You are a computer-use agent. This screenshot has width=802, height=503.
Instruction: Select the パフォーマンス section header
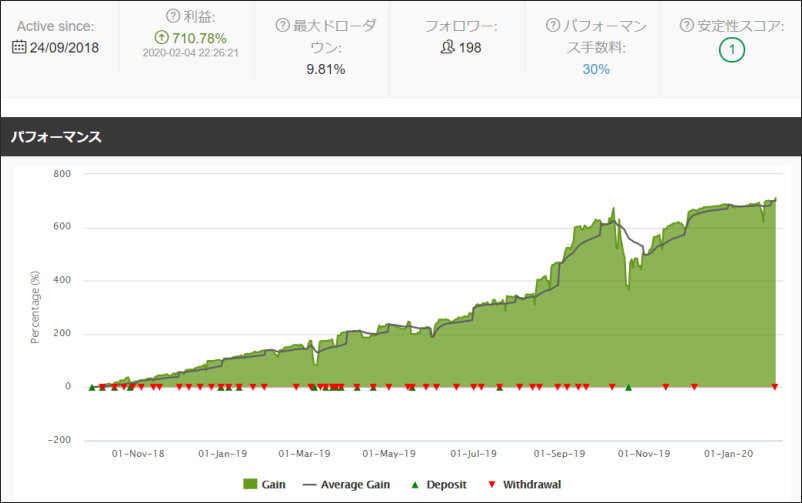(56, 136)
